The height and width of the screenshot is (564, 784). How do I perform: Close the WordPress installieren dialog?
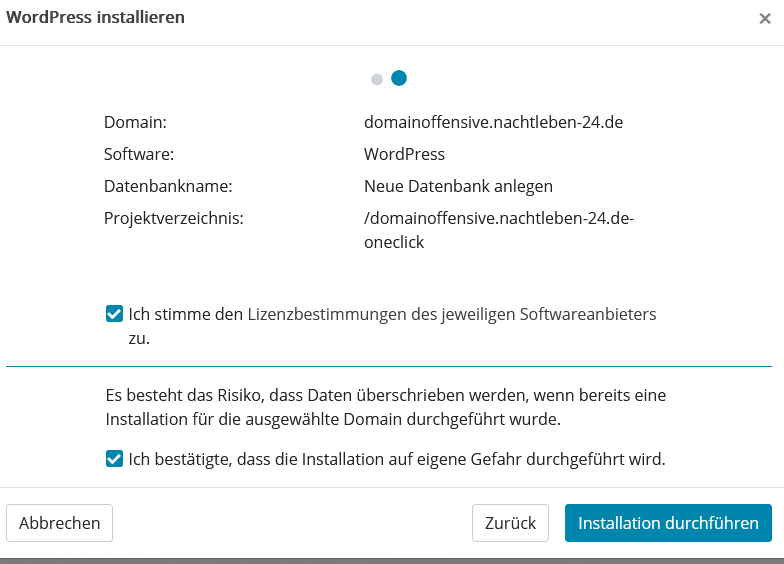(x=764, y=18)
